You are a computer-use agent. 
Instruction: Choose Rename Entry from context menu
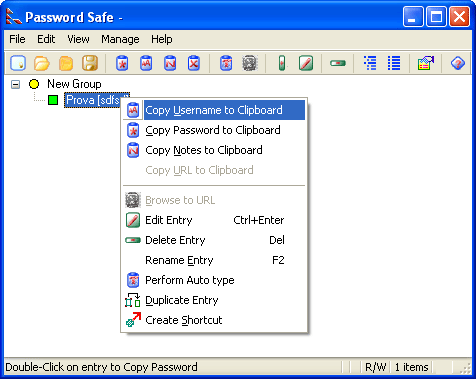(x=214, y=260)
